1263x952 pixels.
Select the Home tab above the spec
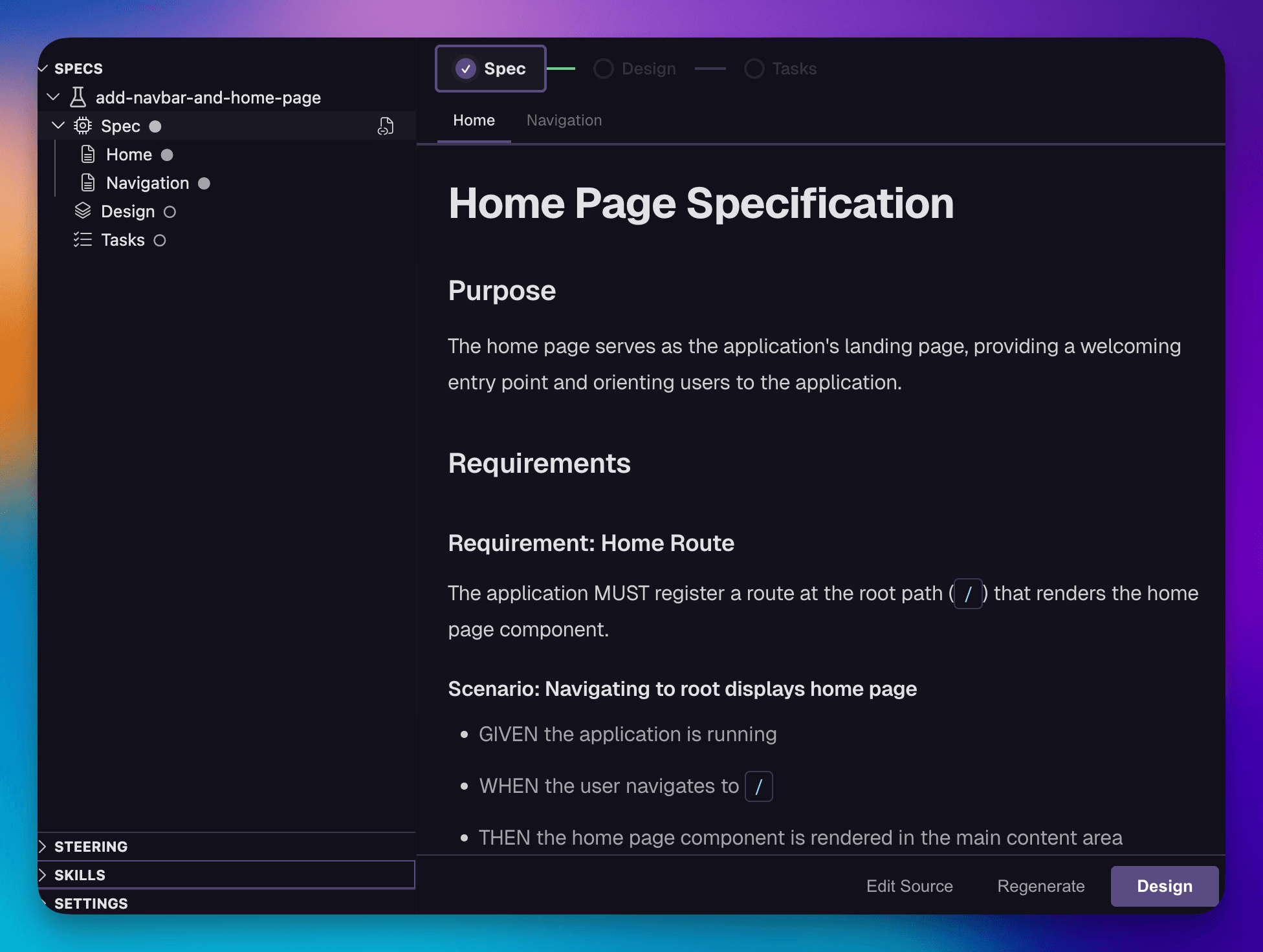click(474, 120)
